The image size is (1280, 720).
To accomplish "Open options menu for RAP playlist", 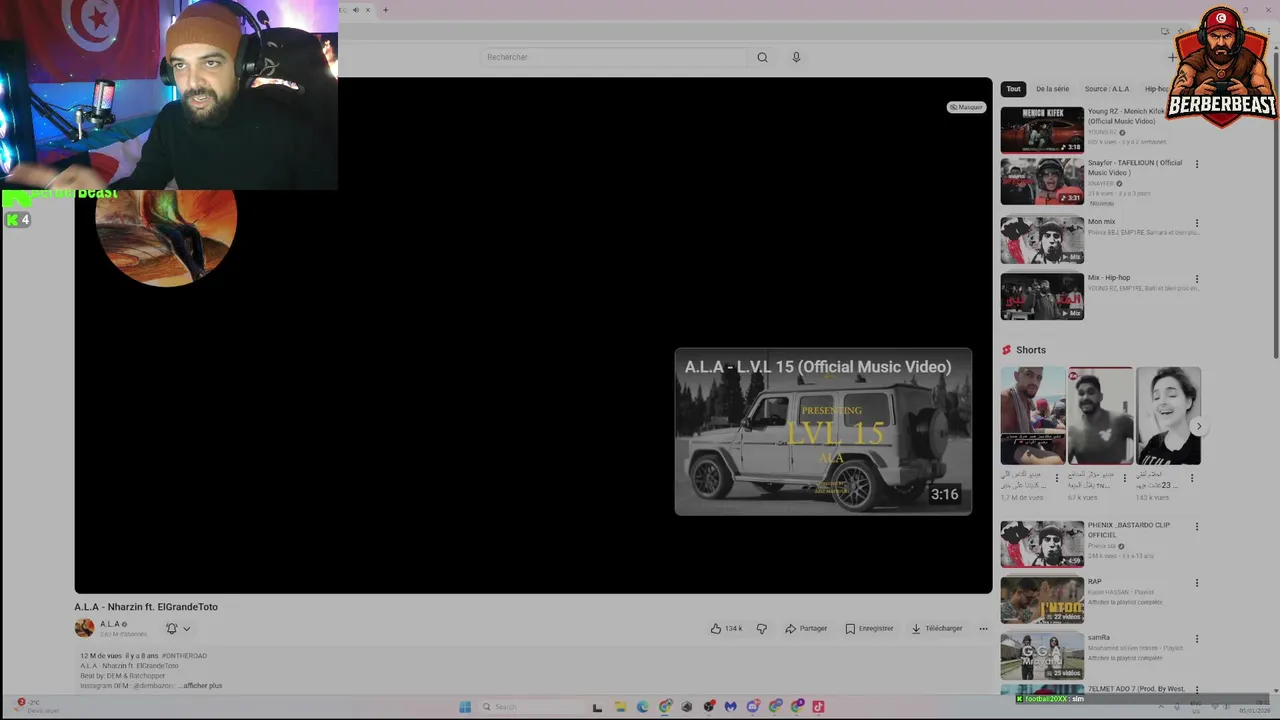I will [x=1197, y=583].
